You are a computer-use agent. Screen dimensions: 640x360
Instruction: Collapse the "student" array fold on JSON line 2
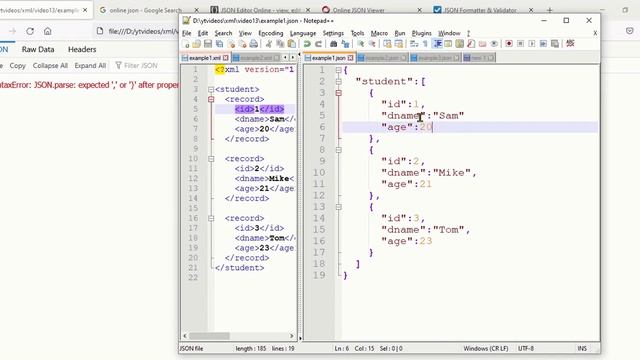(x=338, y=82)
